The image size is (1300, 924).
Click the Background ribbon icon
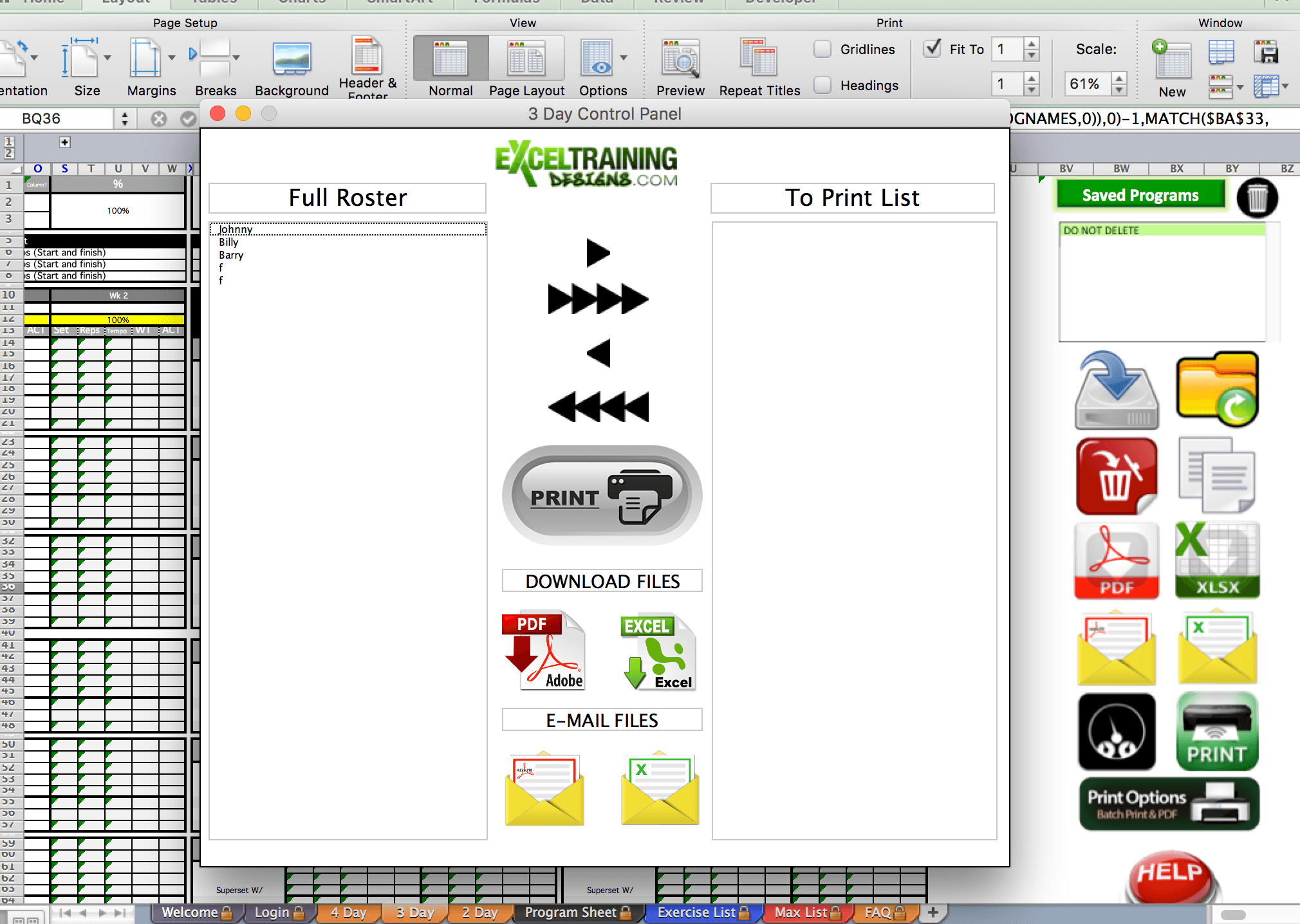click(292, 68)
